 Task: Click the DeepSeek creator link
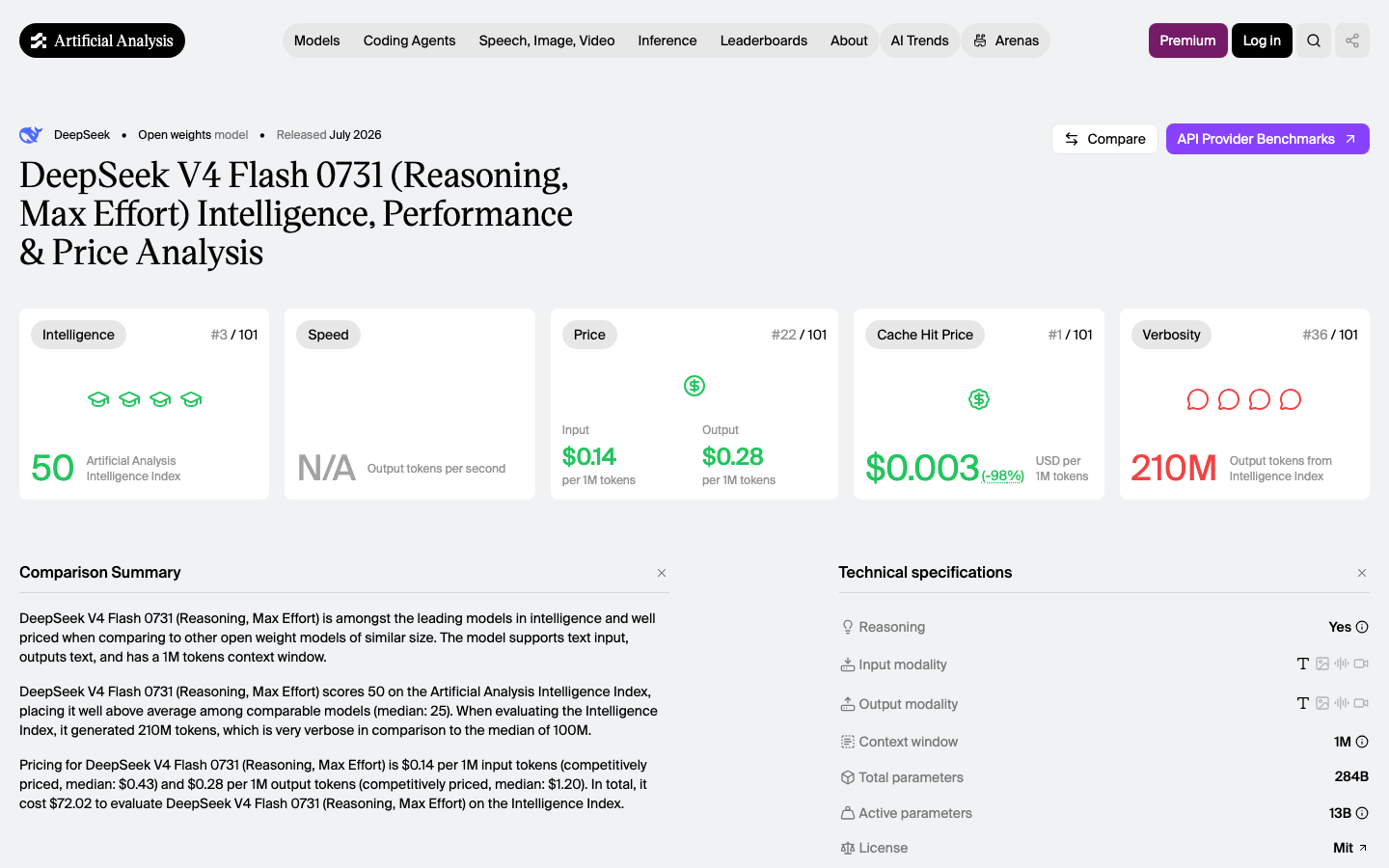click(x=82, y=135)
